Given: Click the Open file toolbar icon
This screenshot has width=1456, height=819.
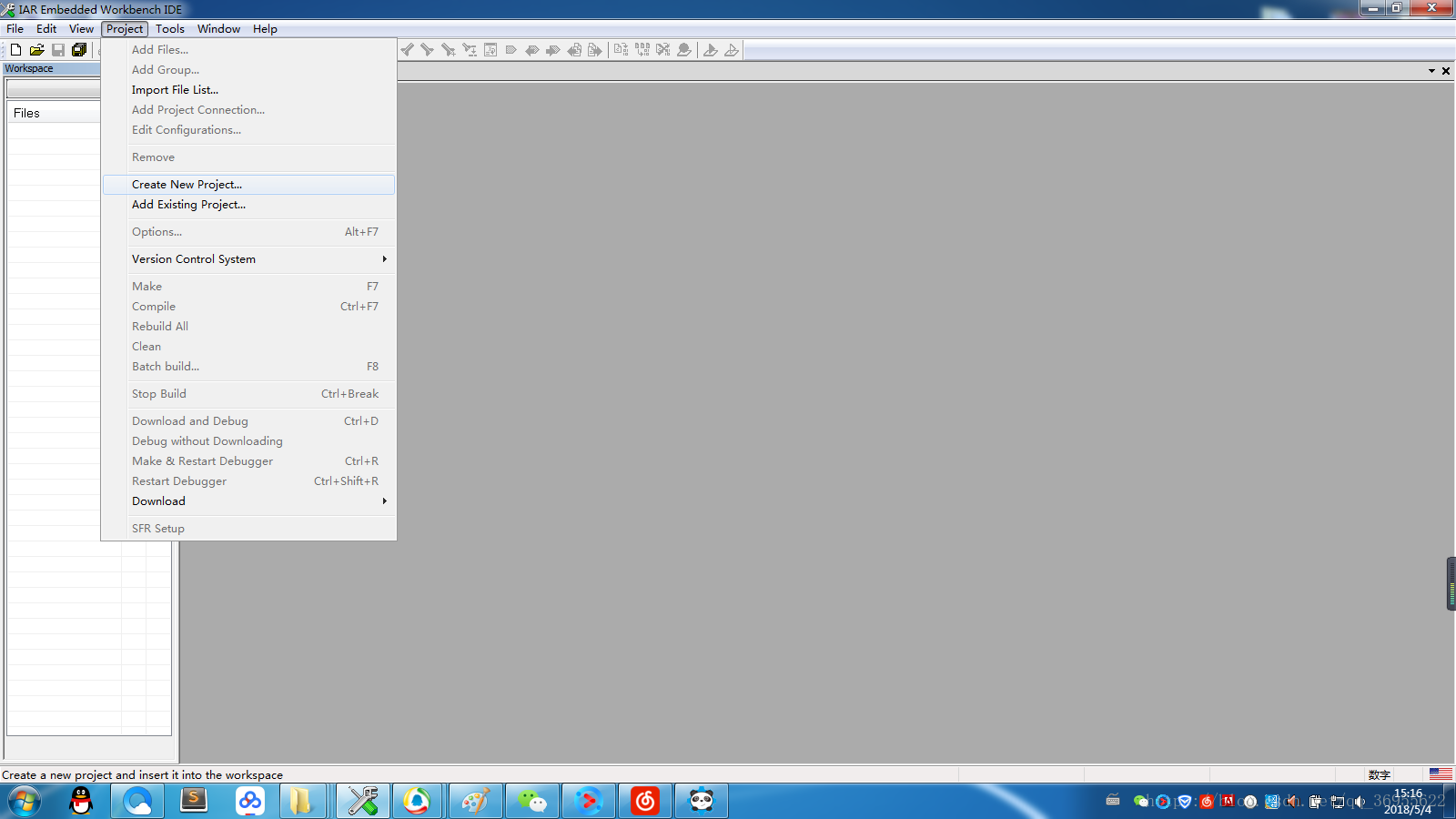Looking at the screenshot, I should (x=36, y=50).
